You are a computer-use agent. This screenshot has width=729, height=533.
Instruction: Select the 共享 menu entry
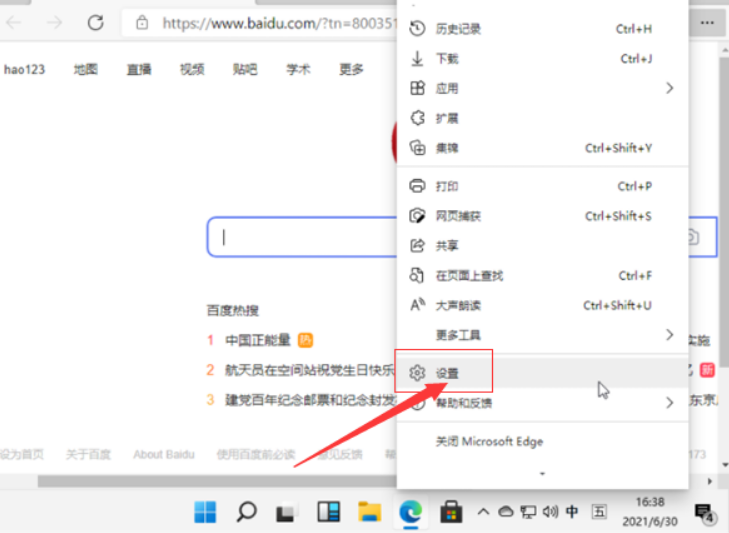point(542,245)
